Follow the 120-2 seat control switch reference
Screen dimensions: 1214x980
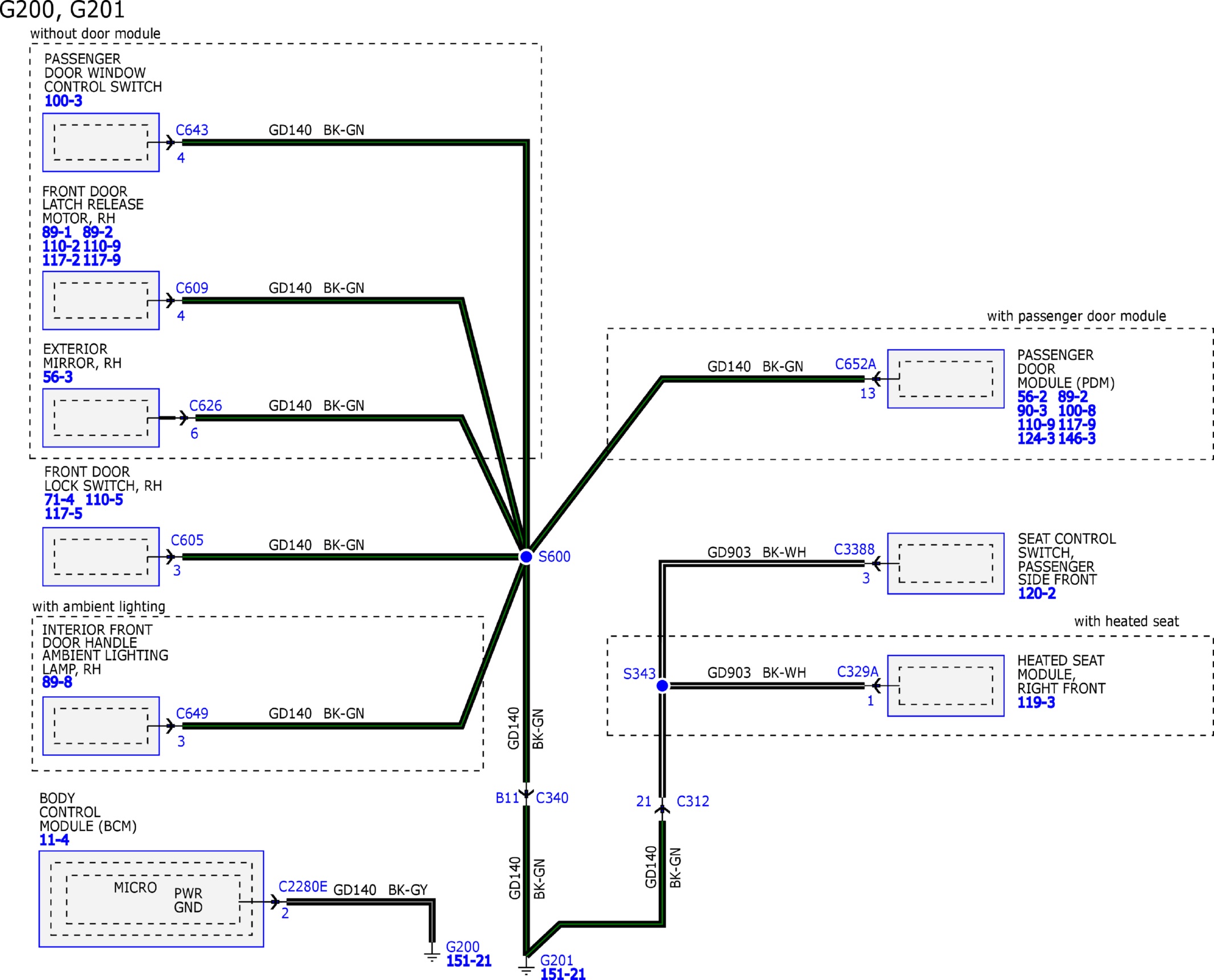tap(1036, 593)
